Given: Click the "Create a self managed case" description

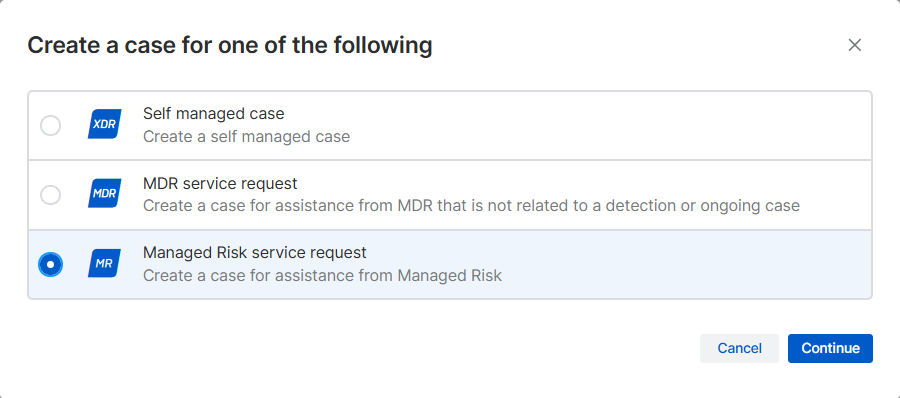Looking at the screenshot, I should tap(246, 137).
